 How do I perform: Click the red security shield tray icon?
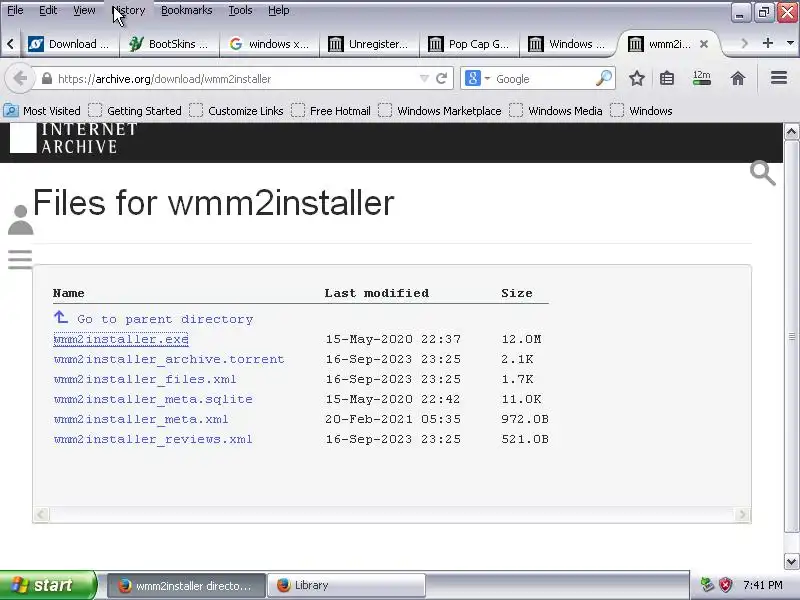point(725,585)
